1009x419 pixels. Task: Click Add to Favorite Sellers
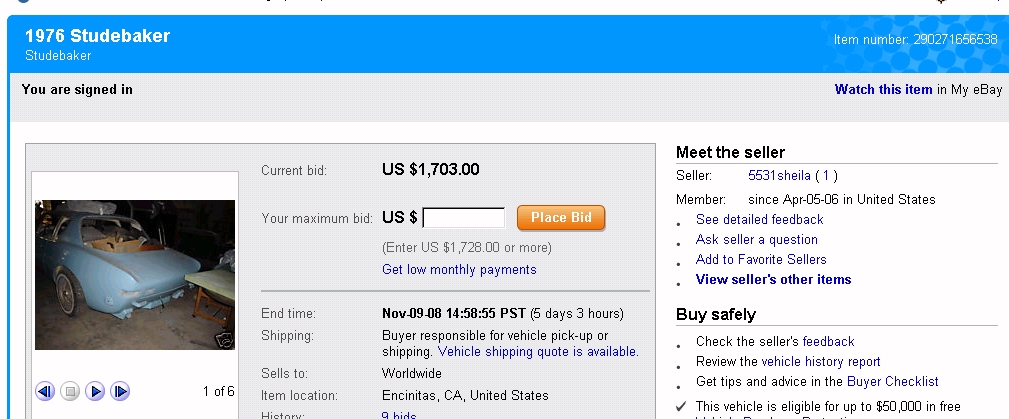[x=761, y=260]
